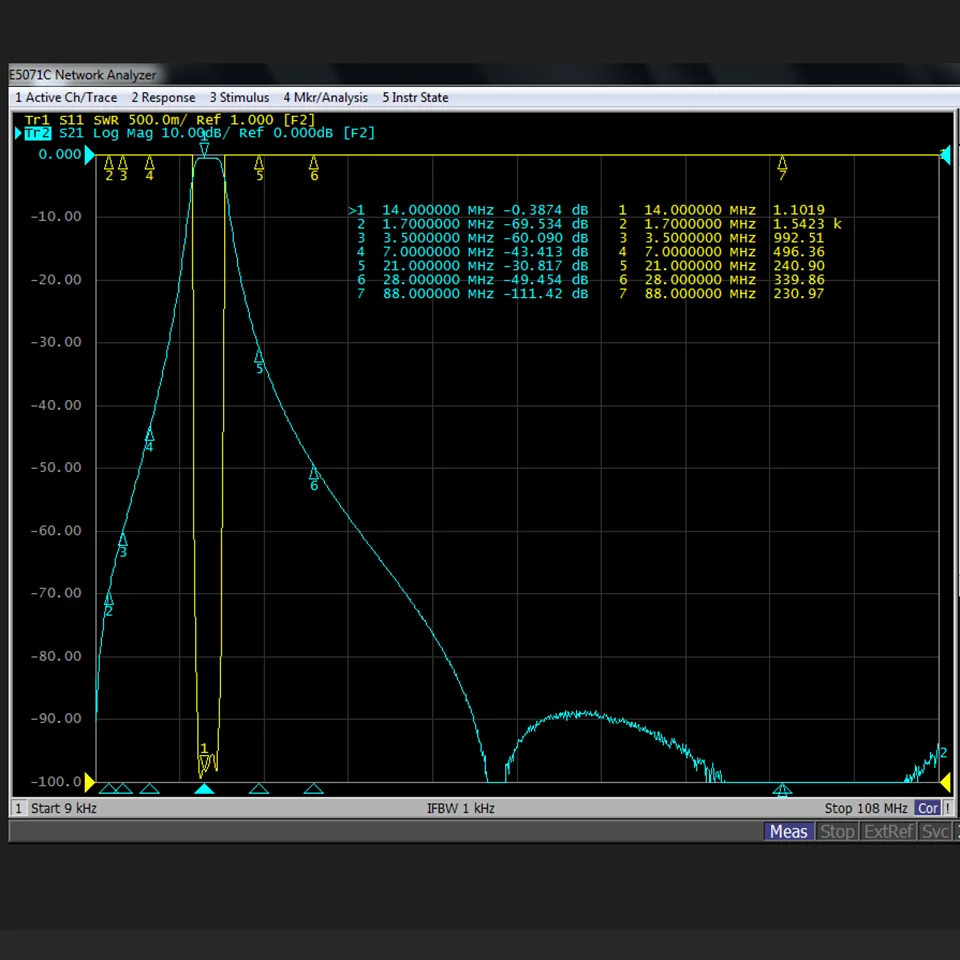This screenshot has height=960, width=960.
Task: Open the 5 Instr State menu
Action: click(x=416, y=97)
